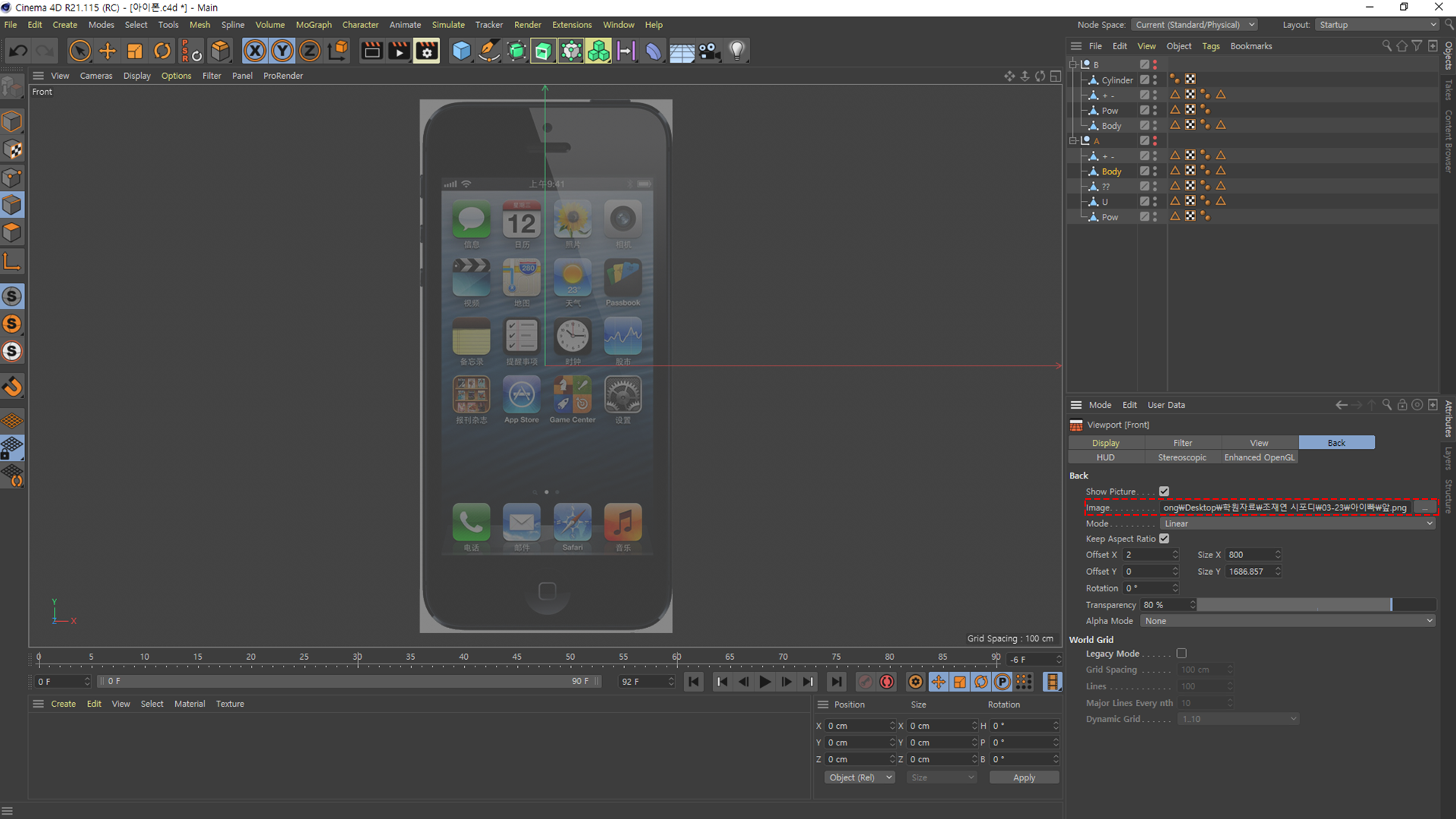Click the Undo arrow icon
1456x819 pixels.
[x=18, y=51]
